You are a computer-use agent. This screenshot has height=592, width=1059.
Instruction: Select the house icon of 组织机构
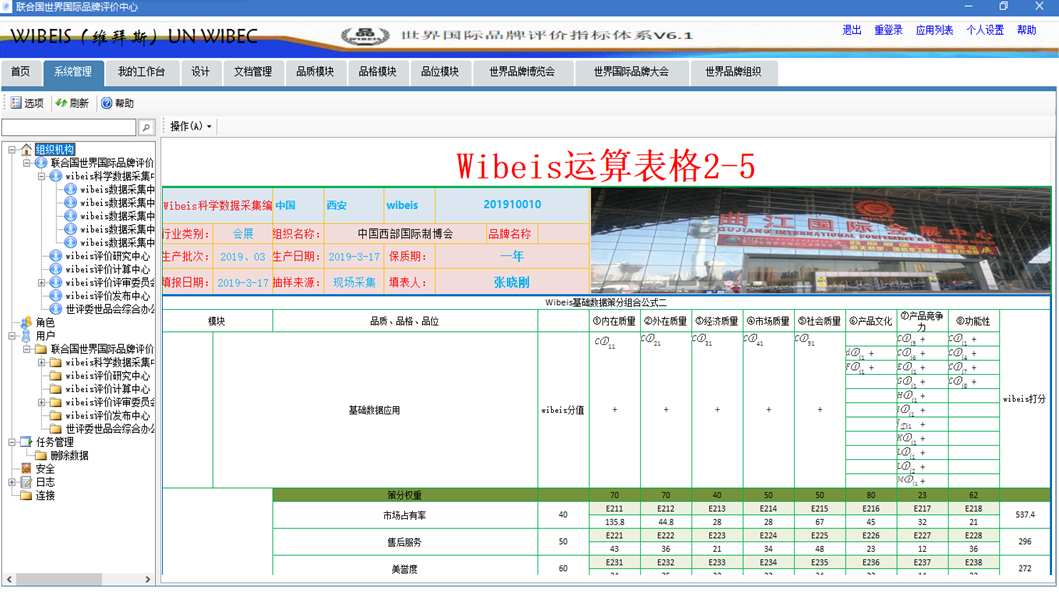[26, 149]
